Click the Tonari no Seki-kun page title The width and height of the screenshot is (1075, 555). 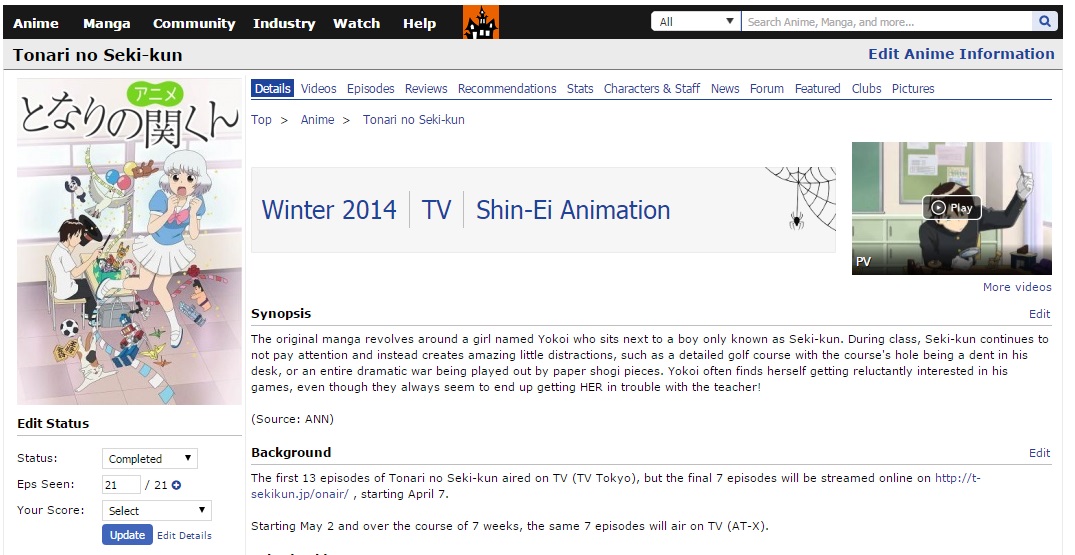pos(97,55)
